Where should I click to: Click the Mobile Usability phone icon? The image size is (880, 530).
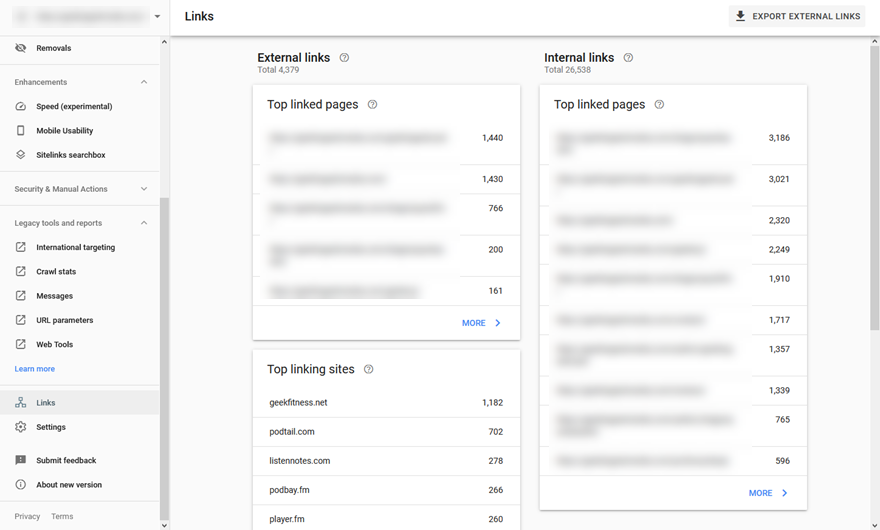[21, 130]
